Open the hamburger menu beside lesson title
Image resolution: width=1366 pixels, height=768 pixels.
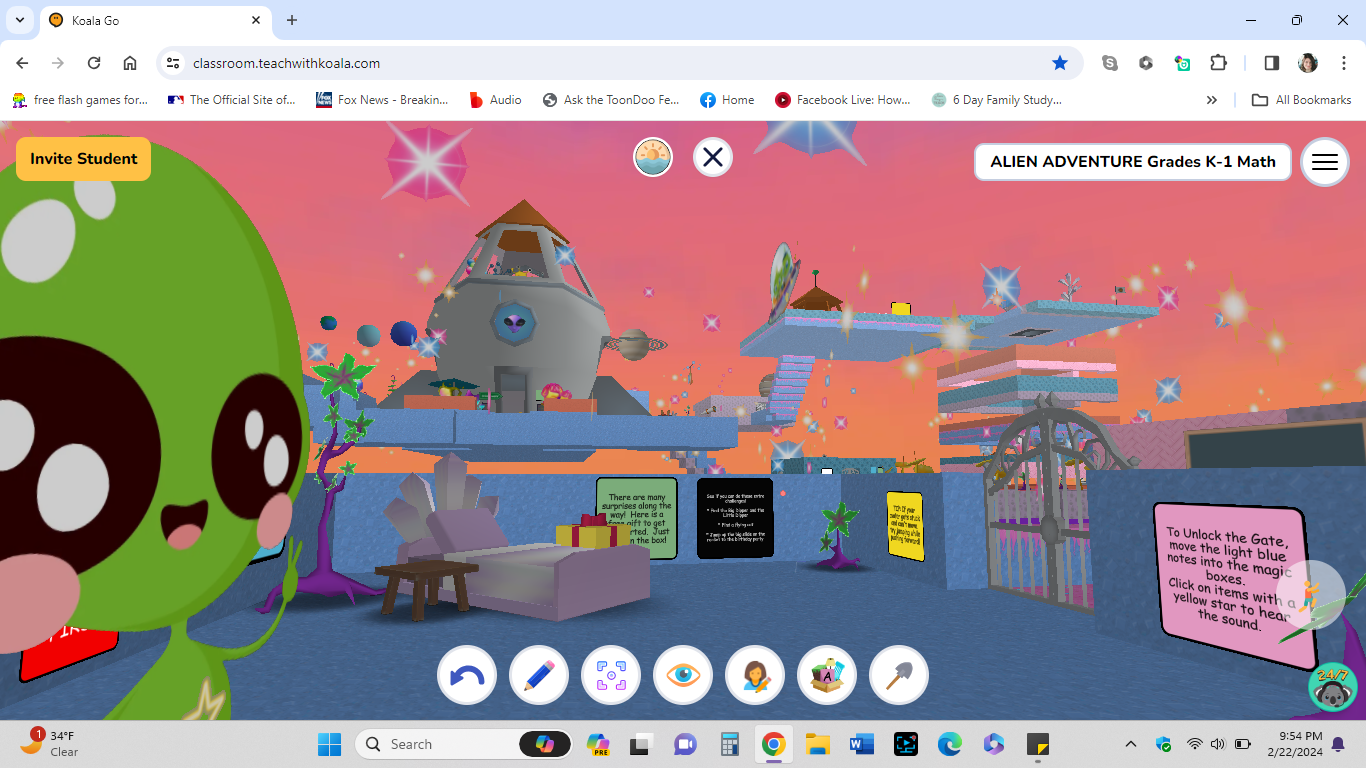pos(1324,162)
